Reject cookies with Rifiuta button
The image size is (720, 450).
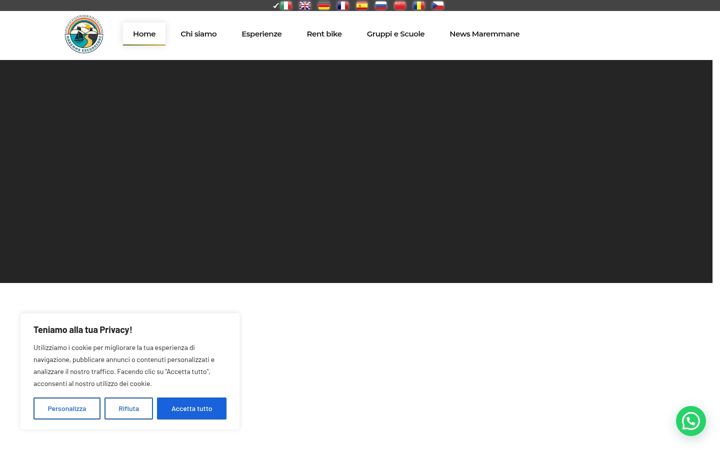(x=129, y=408)
